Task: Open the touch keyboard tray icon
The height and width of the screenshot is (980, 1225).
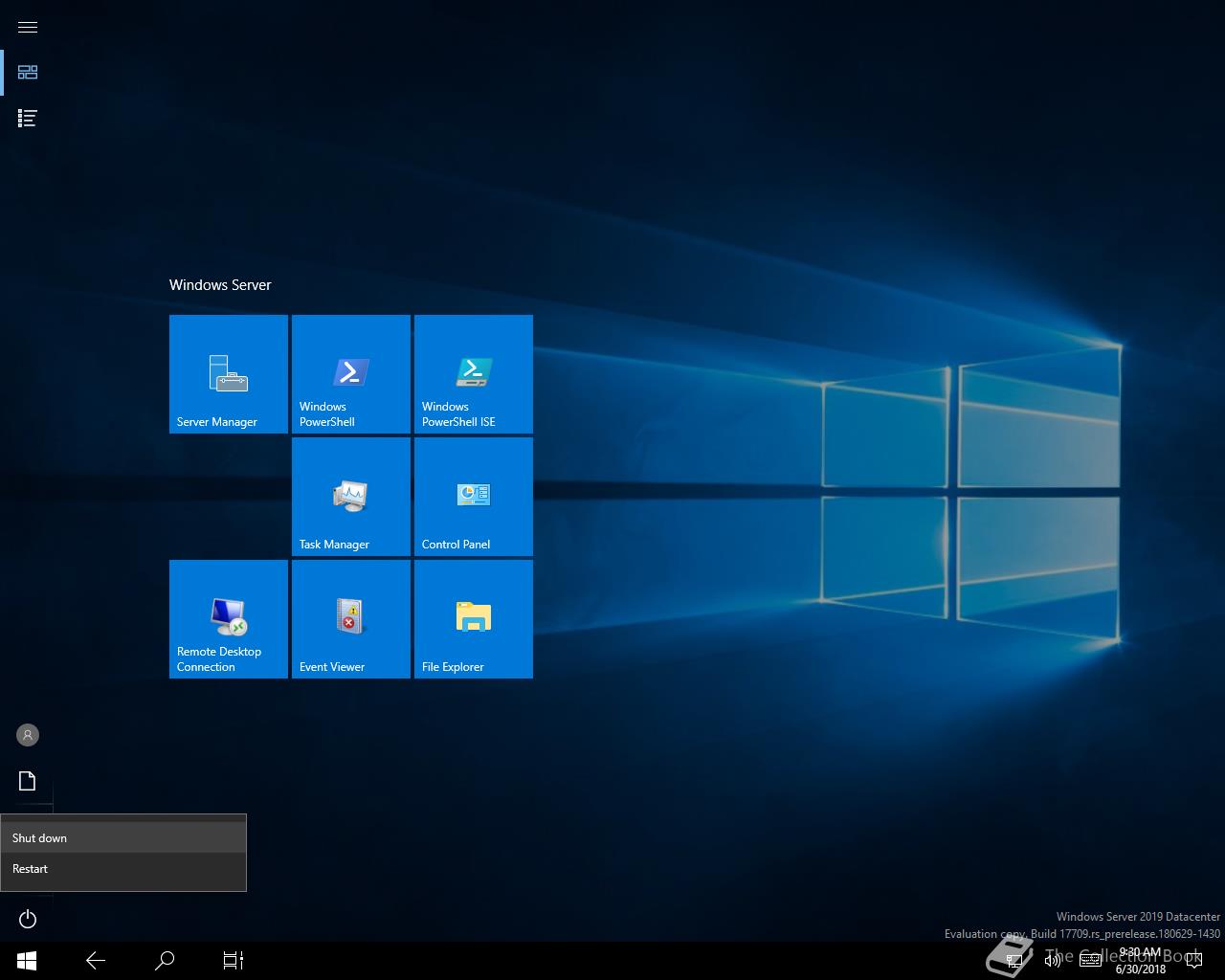Action: point(1090,960)
